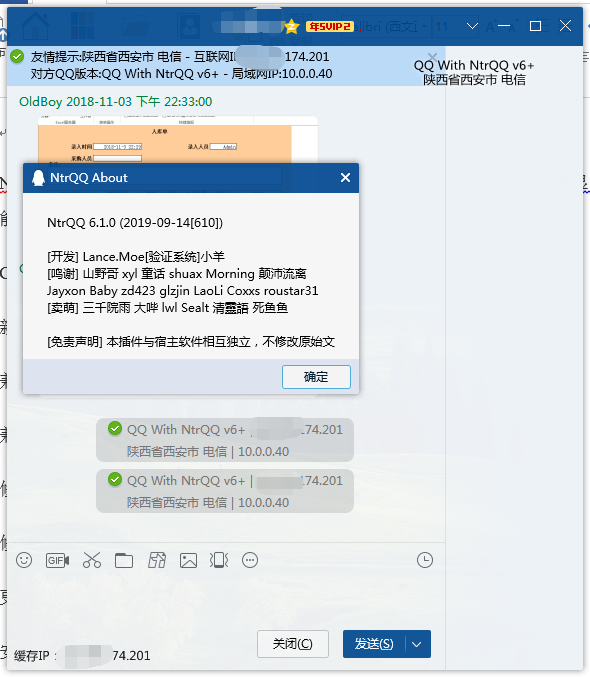
Task: Click the 友情提示 line in tip bar
Action: click(x=180, y=57)
